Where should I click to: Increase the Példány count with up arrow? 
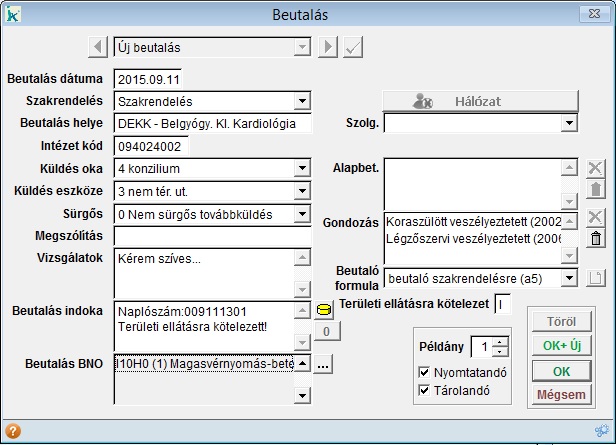tap(500, 342)
